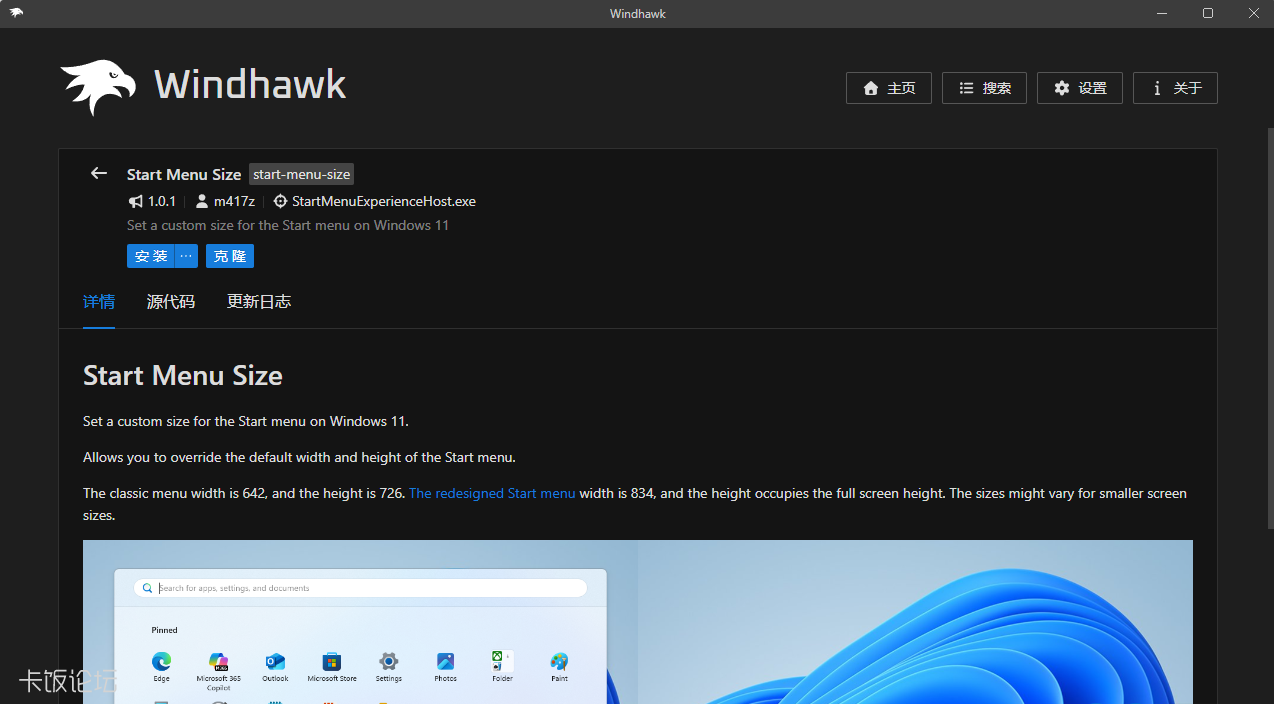Open the 主页 home page
The width and height of the screenshot is (1274, 704).
click(888, 88)
